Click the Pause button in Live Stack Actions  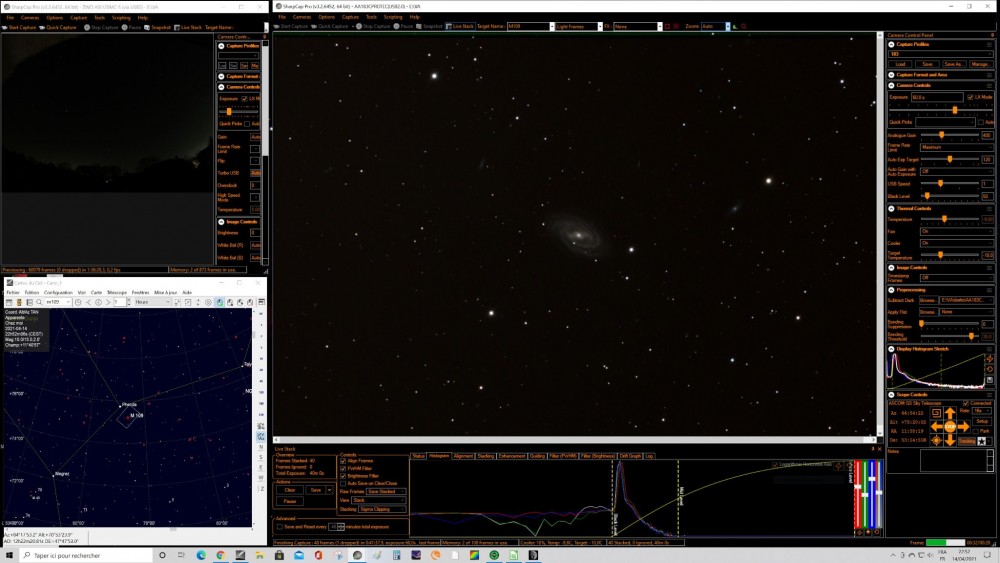(290, 501)
